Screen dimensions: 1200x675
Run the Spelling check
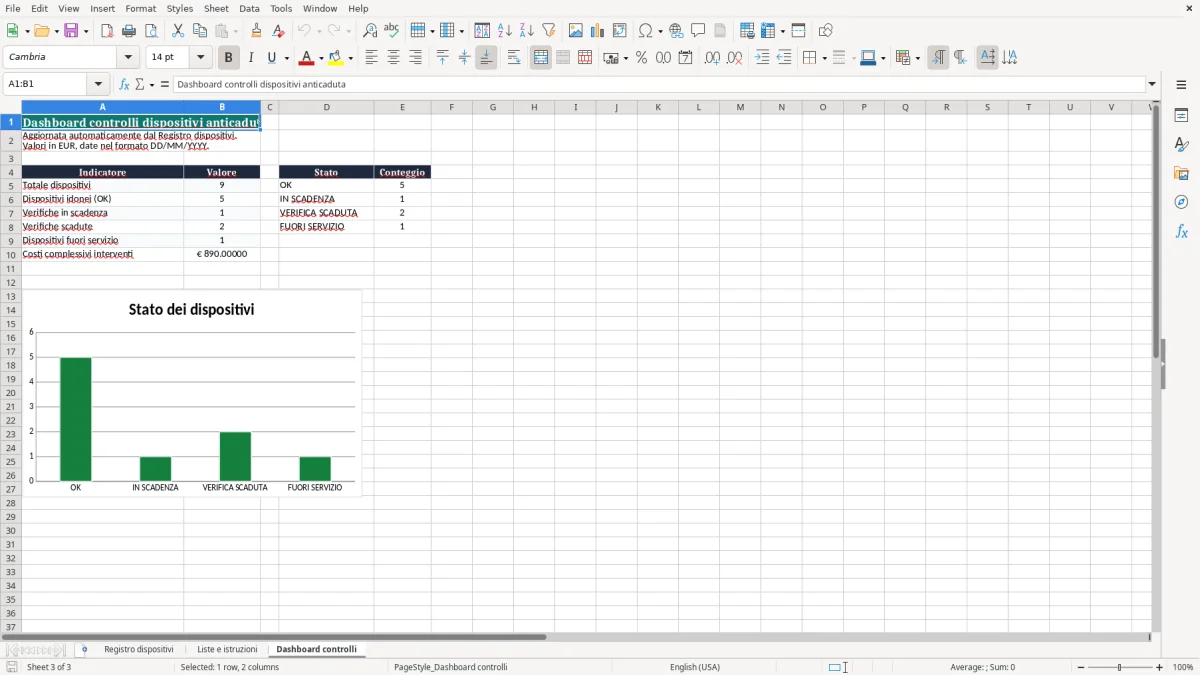392,31
